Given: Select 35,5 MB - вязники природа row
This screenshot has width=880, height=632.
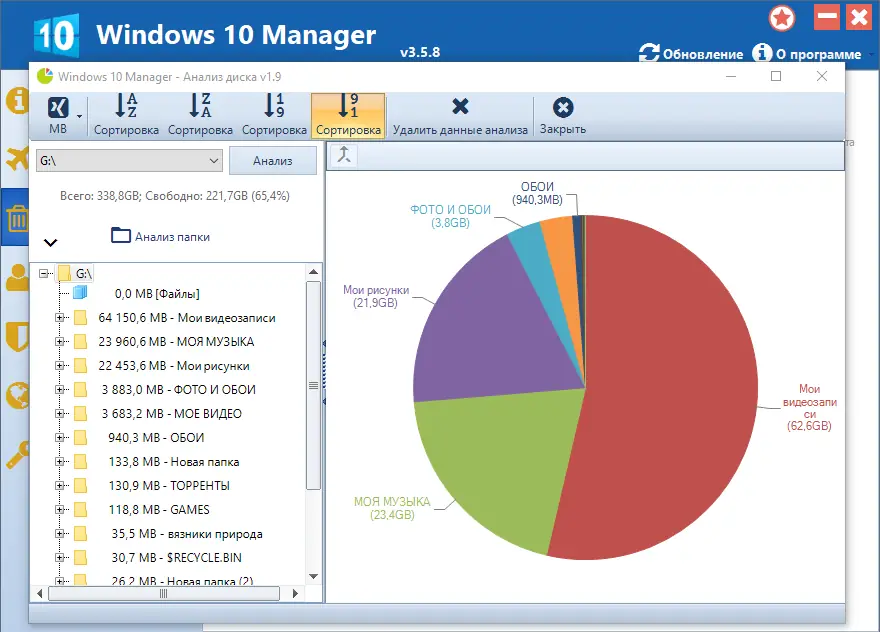Looking at the screenshot, I should click(187, 534).
